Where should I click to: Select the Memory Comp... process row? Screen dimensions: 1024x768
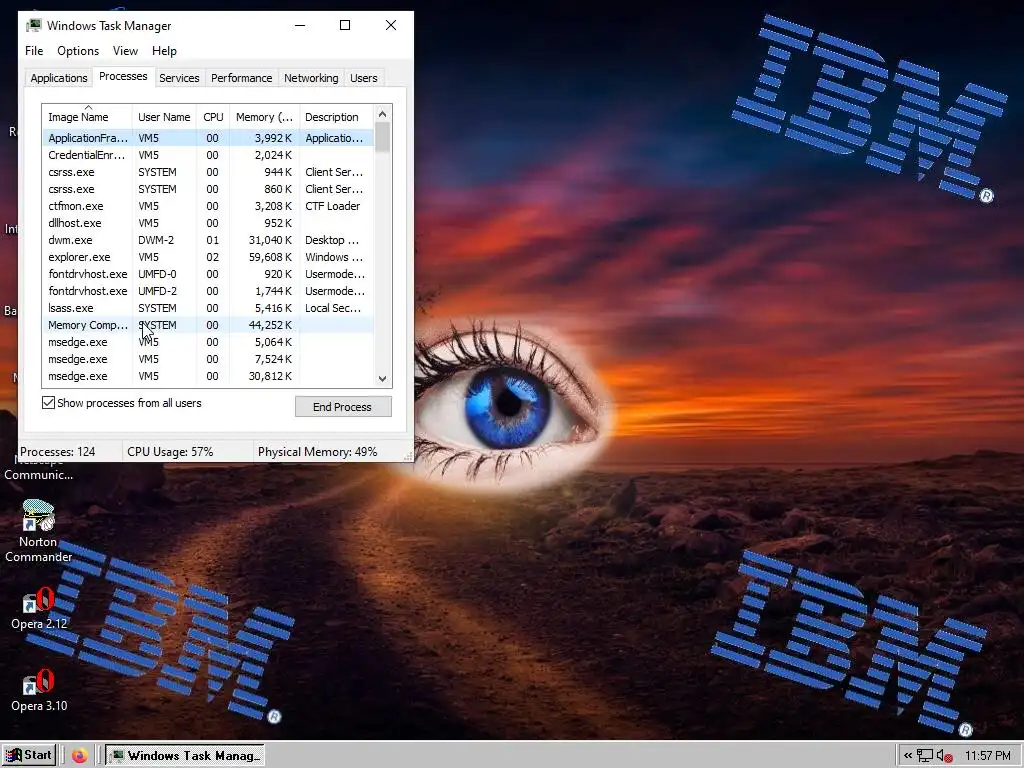click(x=208, y=325)
